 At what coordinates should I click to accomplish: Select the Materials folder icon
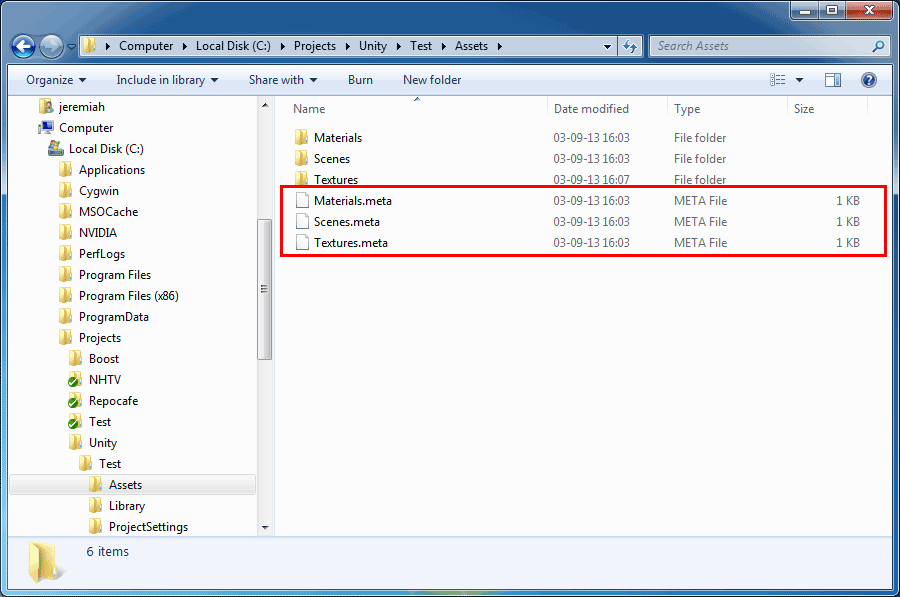click(x=301, y=137)
